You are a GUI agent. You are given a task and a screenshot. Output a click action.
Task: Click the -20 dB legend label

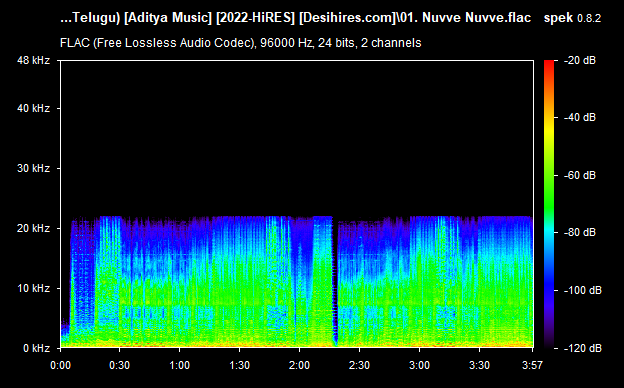click(x=580, y=60)
